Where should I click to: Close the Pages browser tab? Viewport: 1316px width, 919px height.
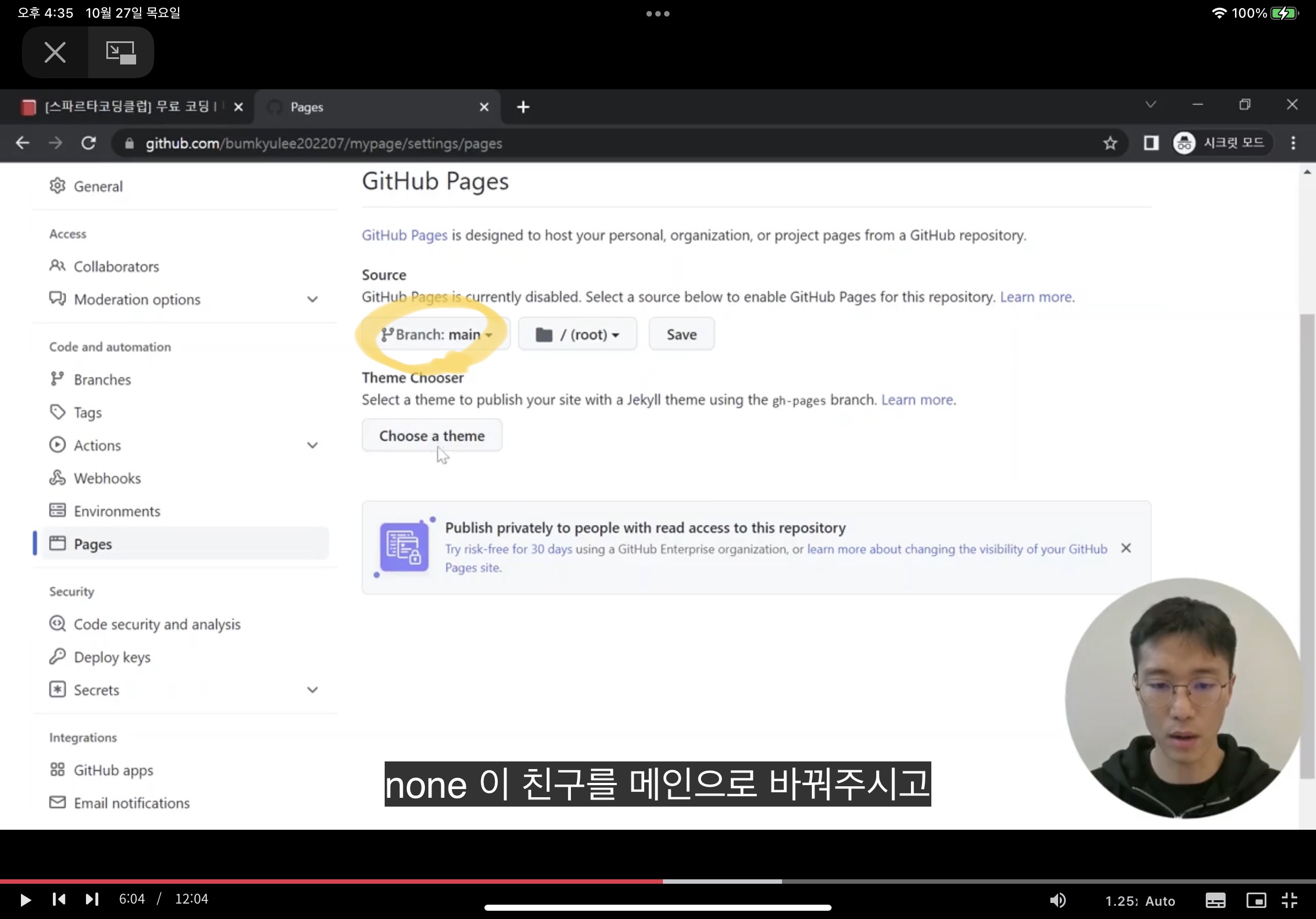[x=484, y=107]
